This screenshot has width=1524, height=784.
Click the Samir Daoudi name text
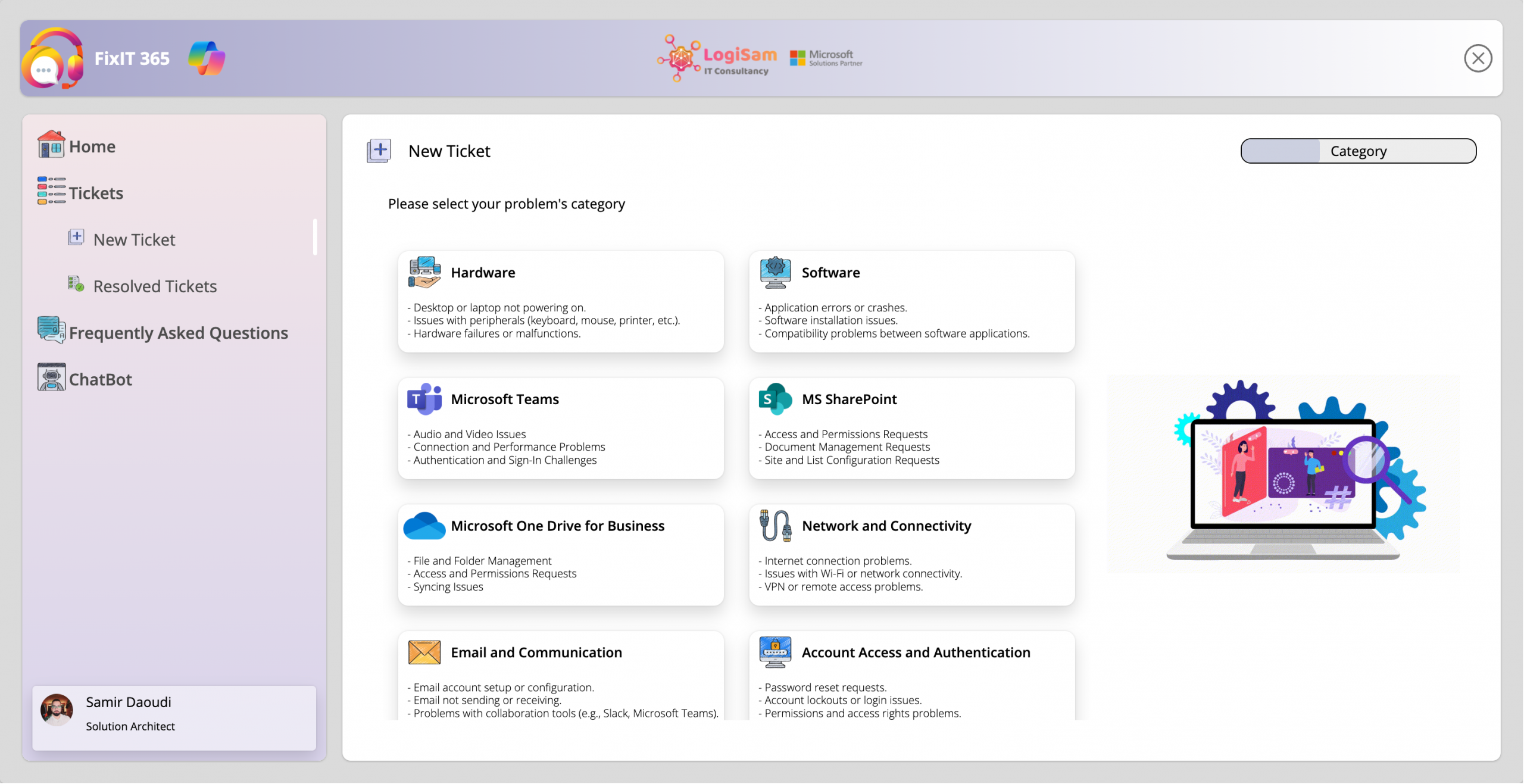[129, 702]
